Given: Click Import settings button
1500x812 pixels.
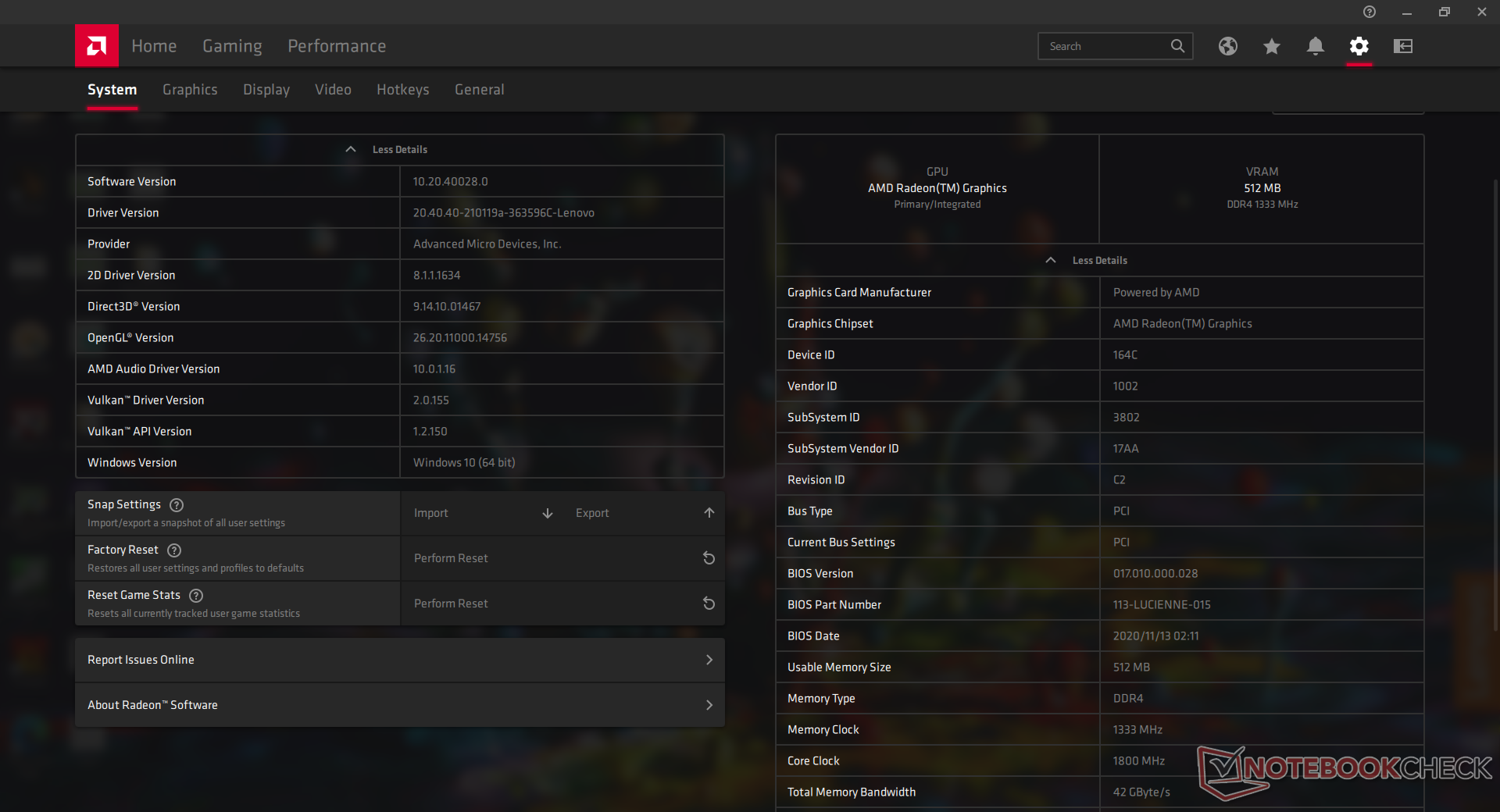Looking at the screenshot, I should tap(481, 513).
